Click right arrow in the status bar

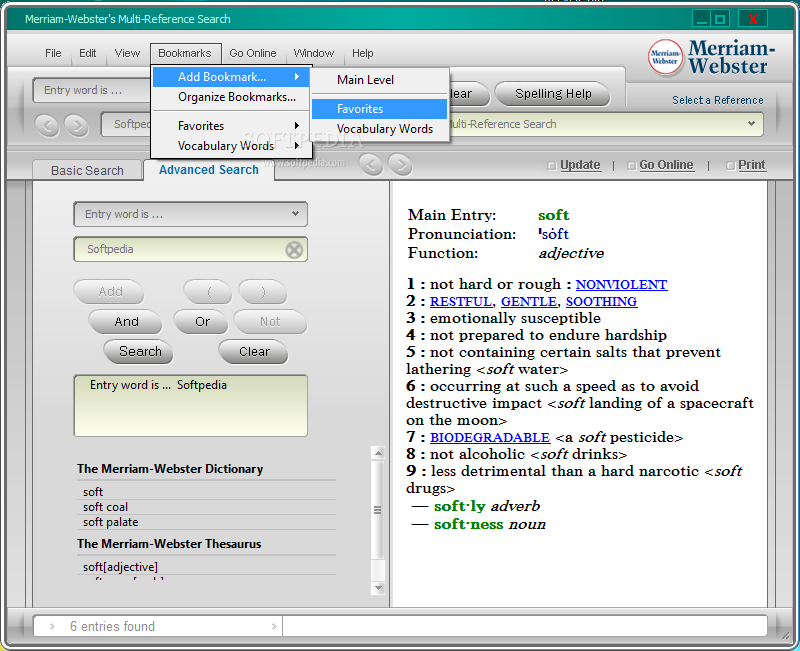click(274, 627)
